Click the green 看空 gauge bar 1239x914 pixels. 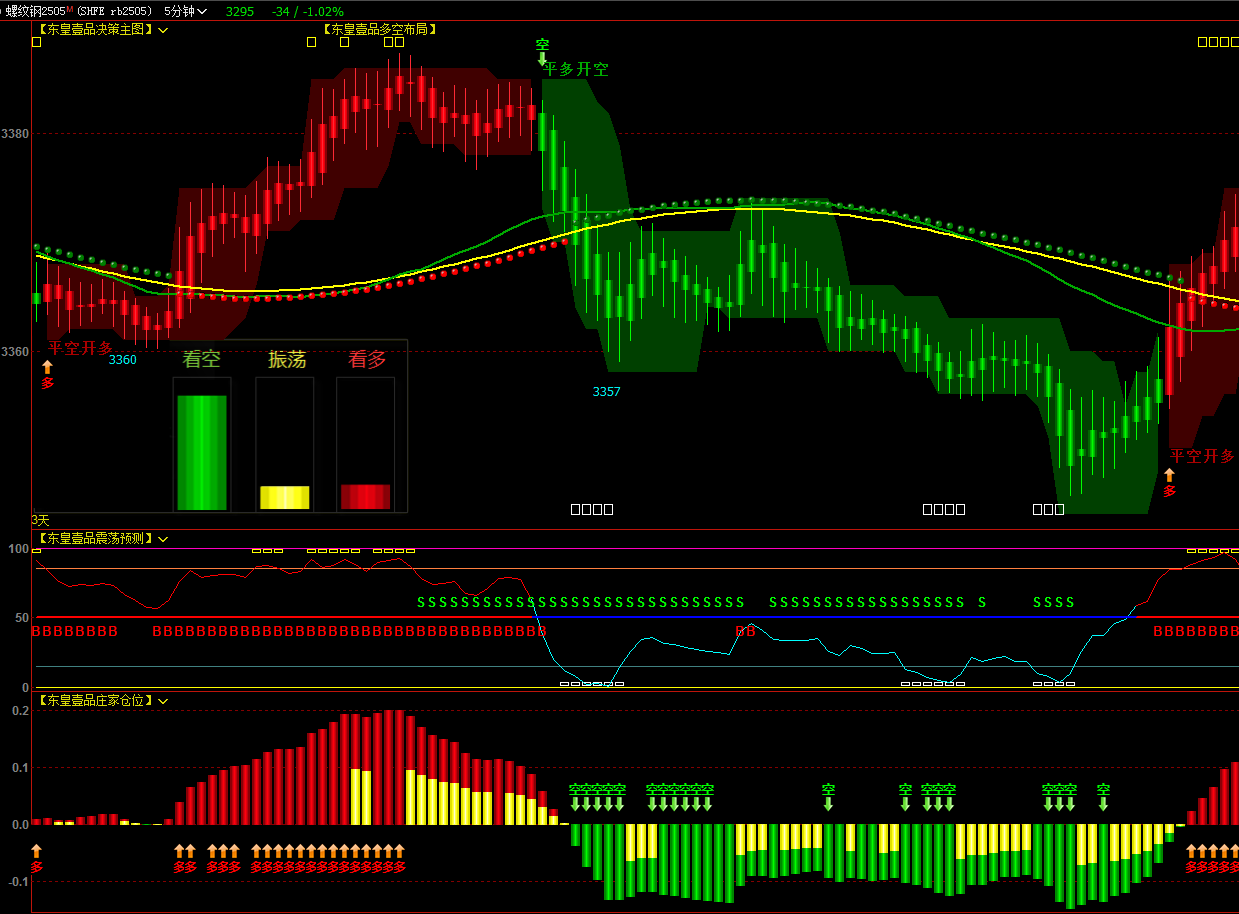click(202, 453)
